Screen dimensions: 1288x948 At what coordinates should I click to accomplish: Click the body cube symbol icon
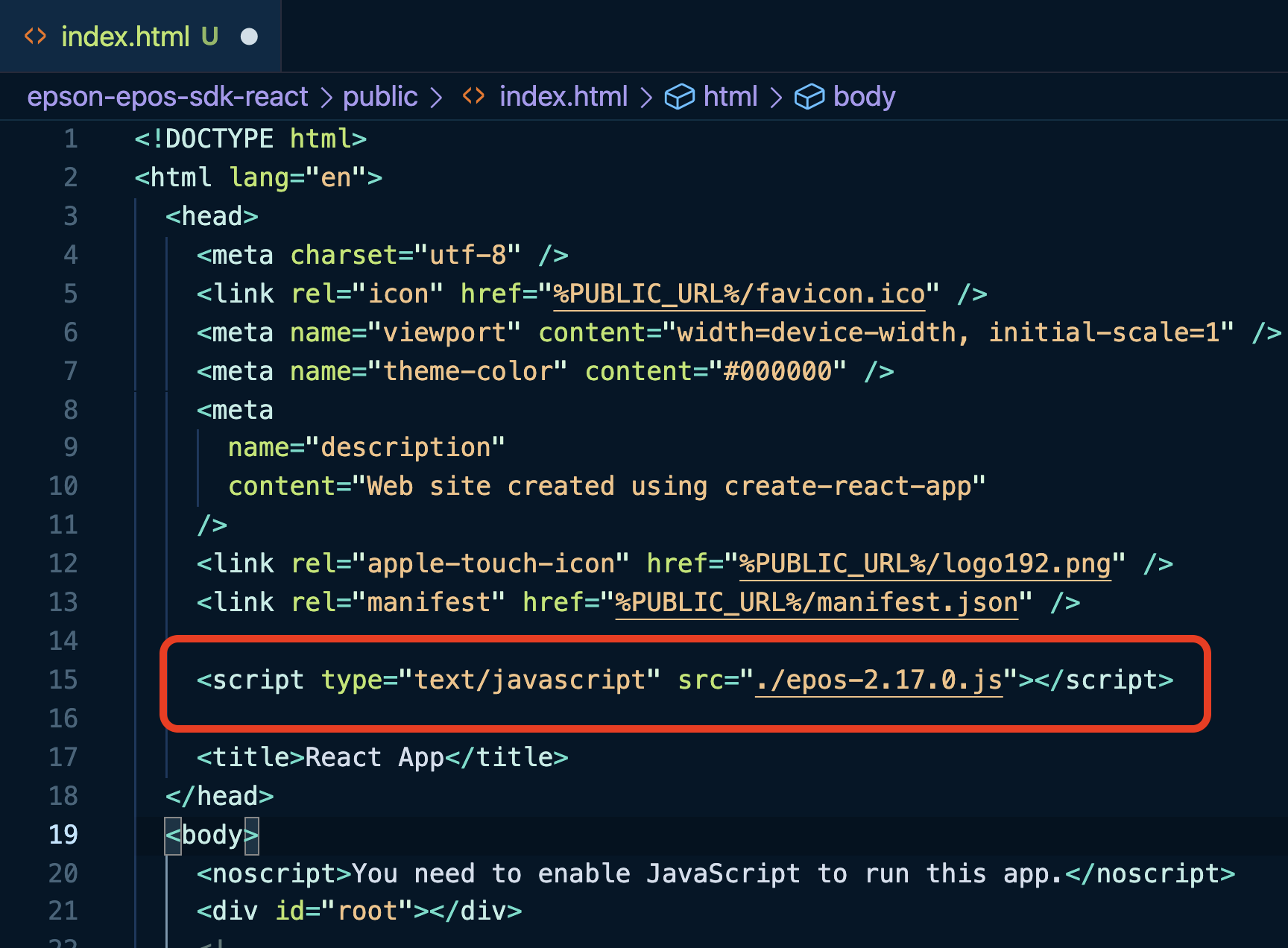809,96
